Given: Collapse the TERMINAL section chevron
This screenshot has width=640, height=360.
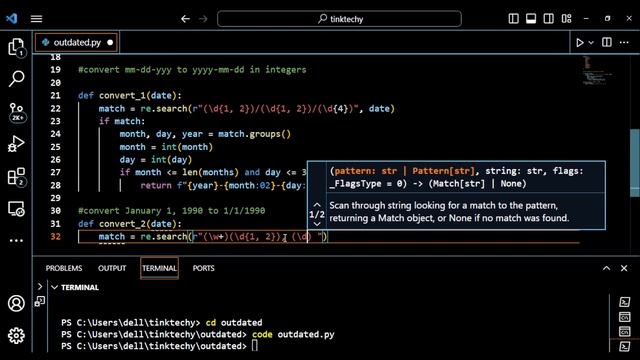Looking at the screenshot, I should pyautogui.click(x=54, y=287).
